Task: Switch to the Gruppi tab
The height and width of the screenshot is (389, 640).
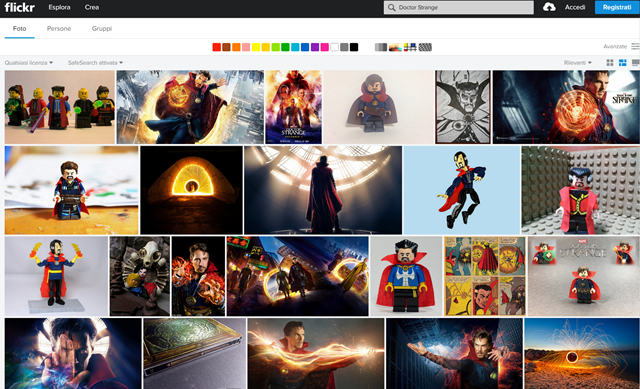Action: [102, 29]
